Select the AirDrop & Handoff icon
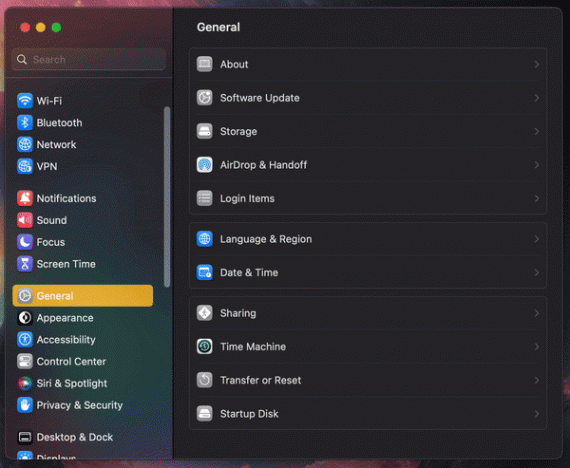Viewport: 570px width, 468px height. click(x=205, y=165)
